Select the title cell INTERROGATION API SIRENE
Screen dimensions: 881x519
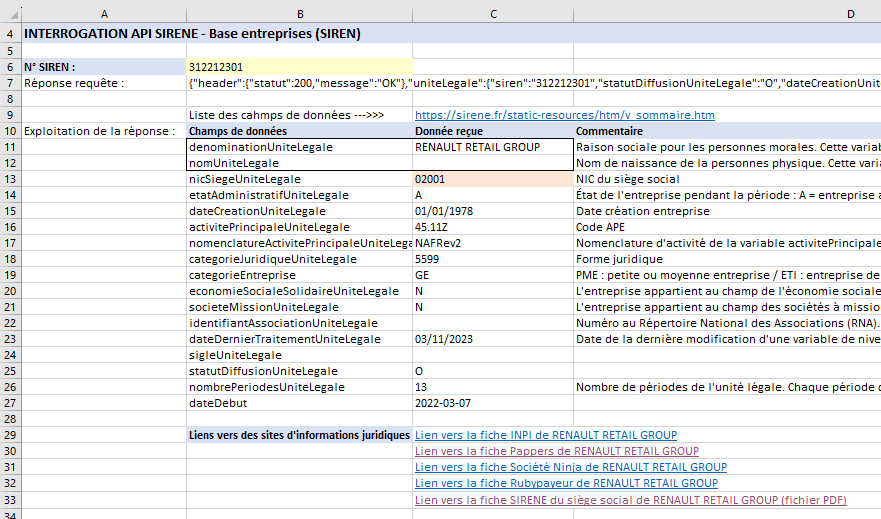tap(192, 34)
